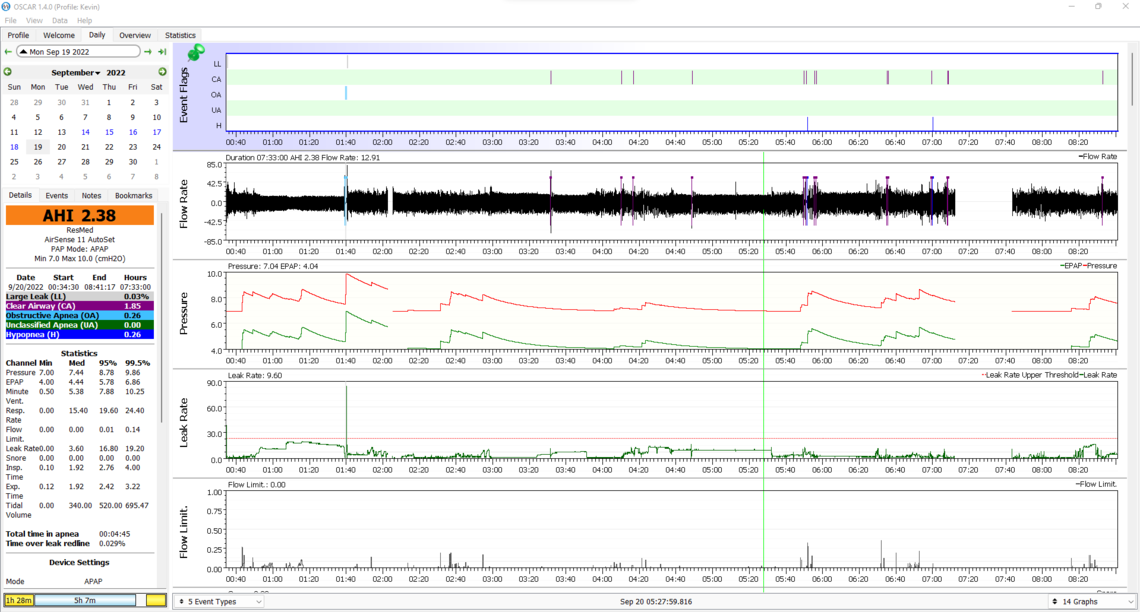Open the September month dropdown
Screen dimensions: 1140x612
coord(76,73)
